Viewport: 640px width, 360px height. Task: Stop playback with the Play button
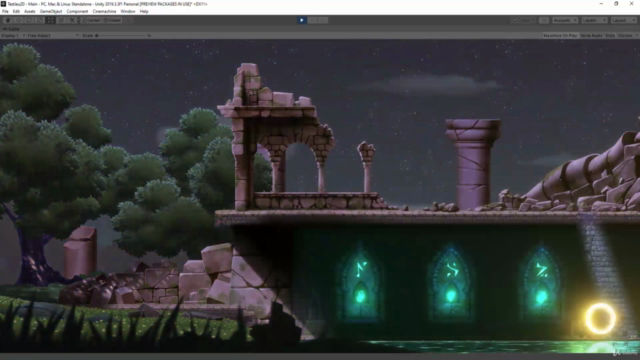302,20
